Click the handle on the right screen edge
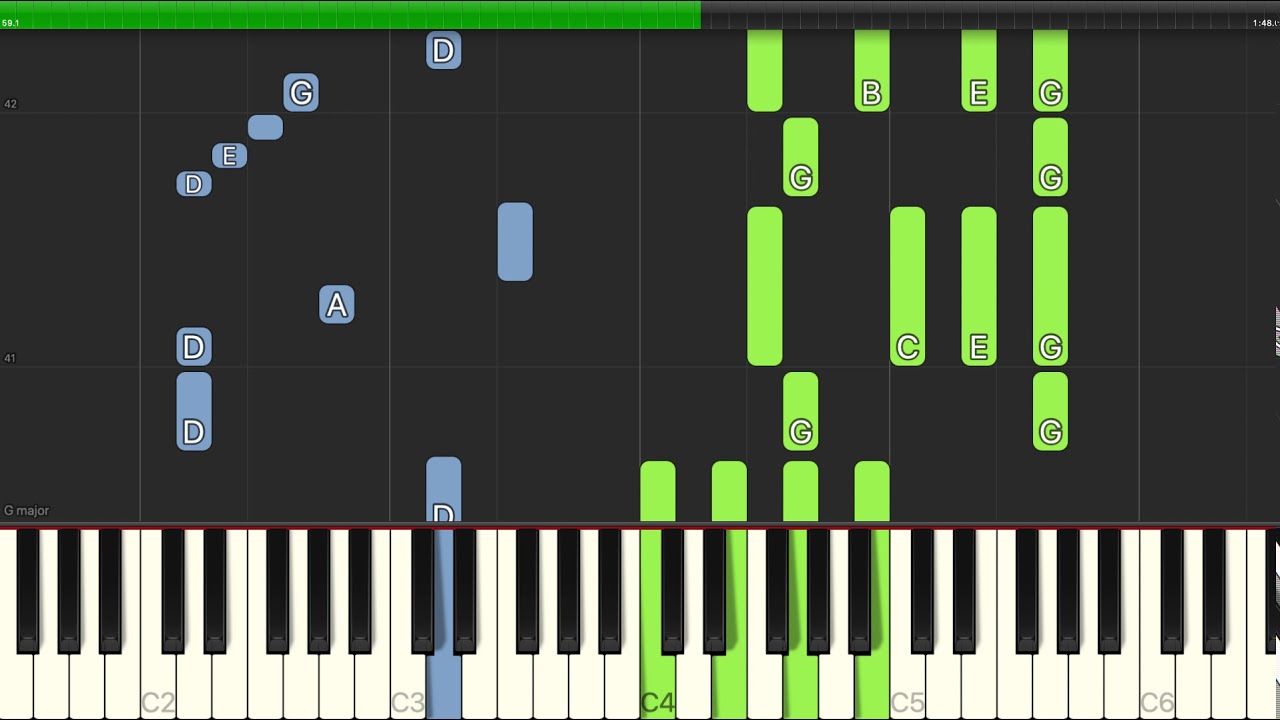1280x720 pixels. click(1277, 332)
